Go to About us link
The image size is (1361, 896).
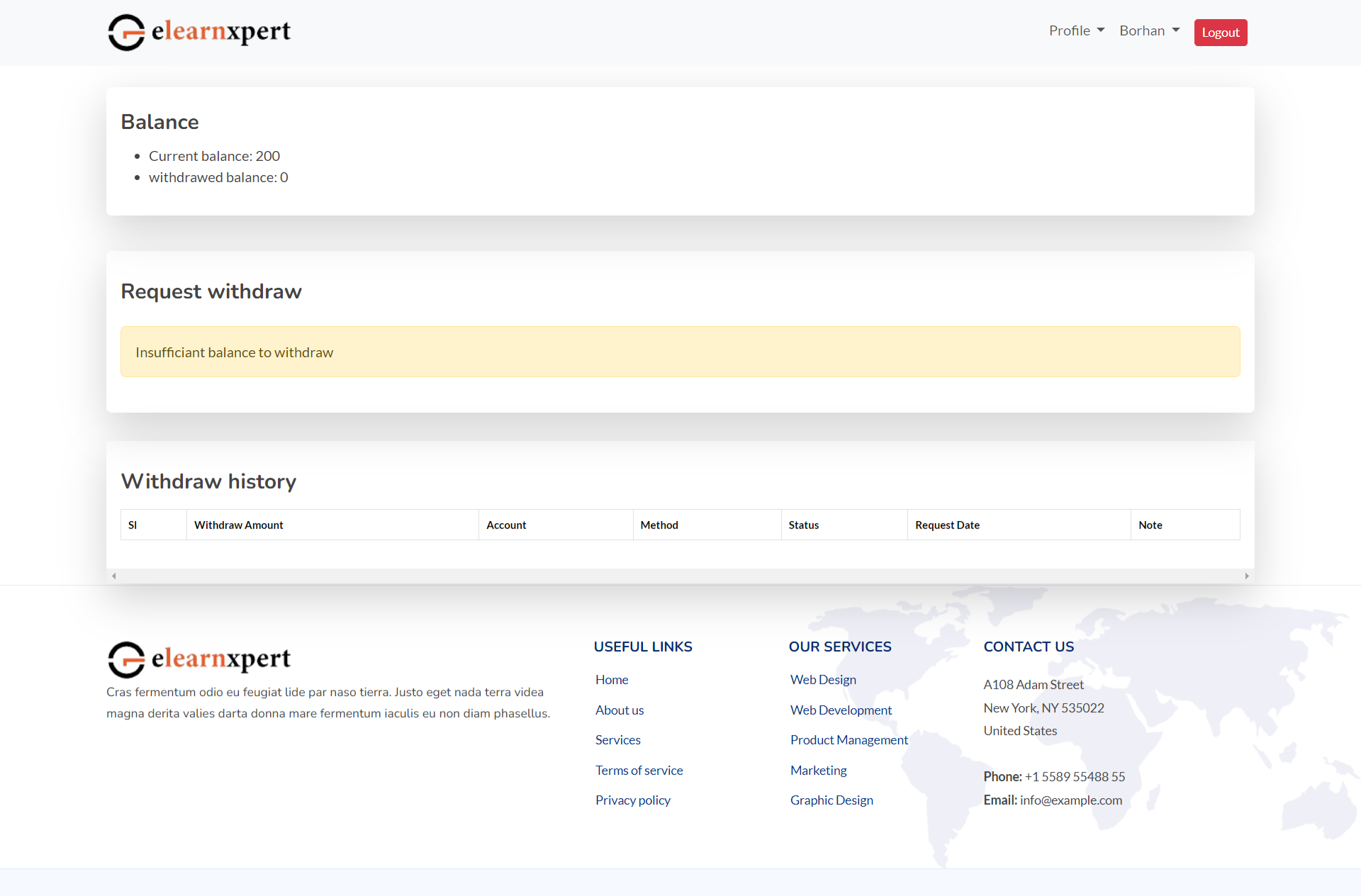point(620,710)
